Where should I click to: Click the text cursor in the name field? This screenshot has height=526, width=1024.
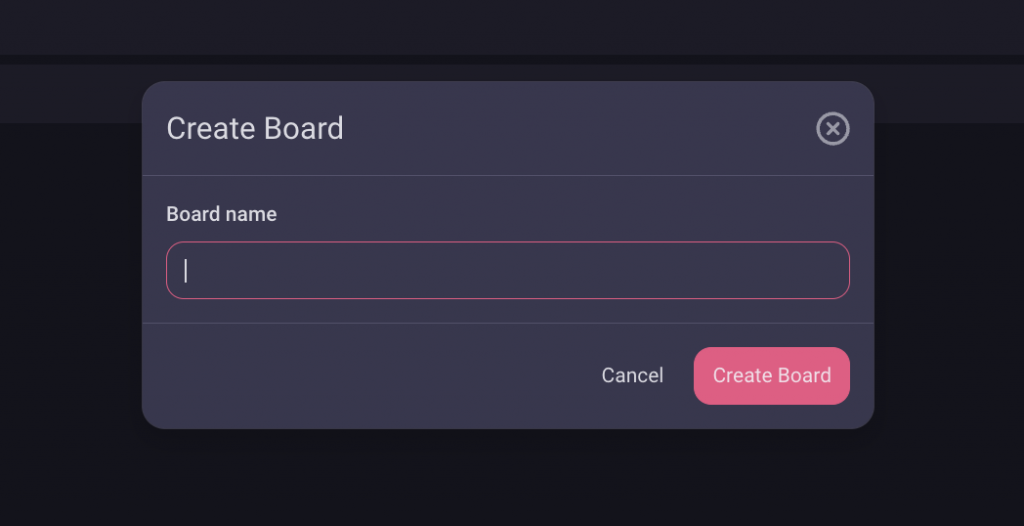pyautogui.click(x=186, y=270)
